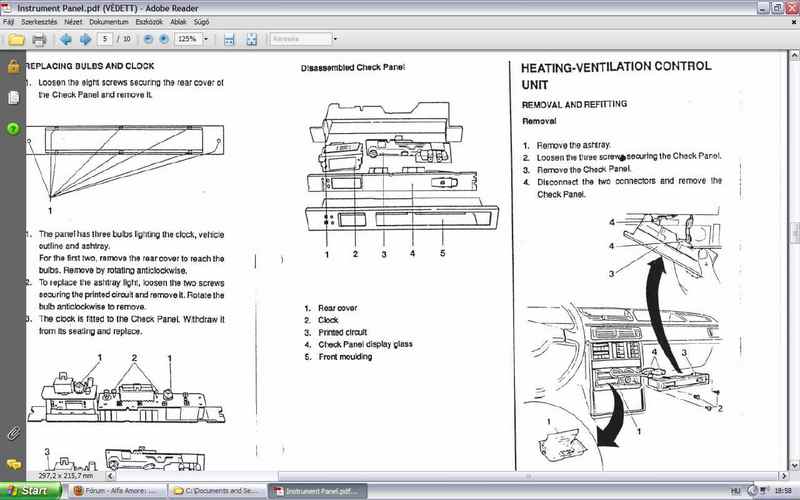The height and width of the screenshot is (500, 800).
Task: Click the zoom out minus button
Action: pos(148,39)
